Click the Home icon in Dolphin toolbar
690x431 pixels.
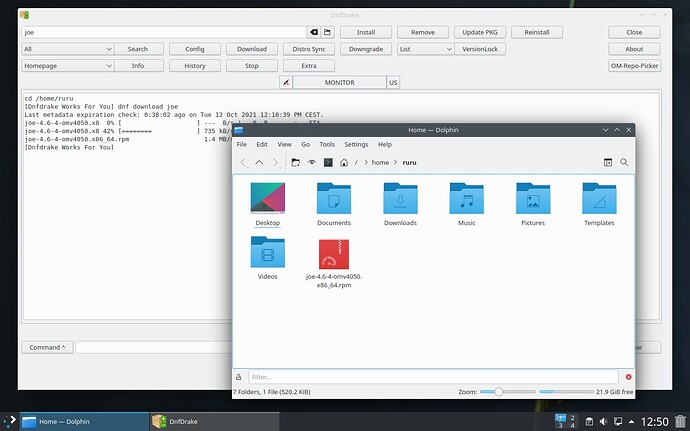pos(344,162)
